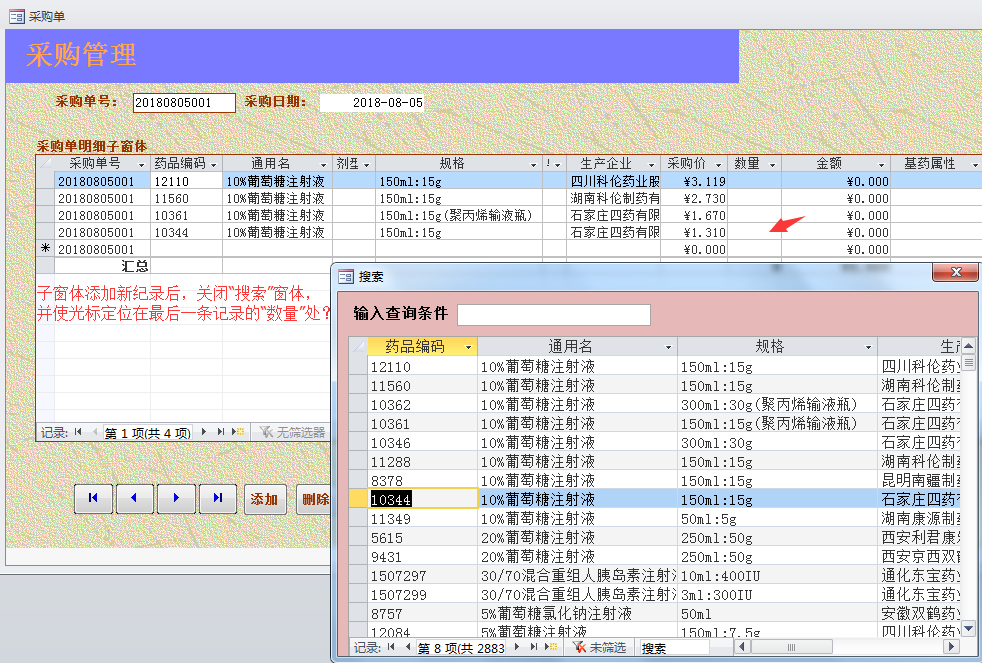
Task: Open the 药品编码 column dropdown in the 搜索 window
Action: (x=468, y=347)
